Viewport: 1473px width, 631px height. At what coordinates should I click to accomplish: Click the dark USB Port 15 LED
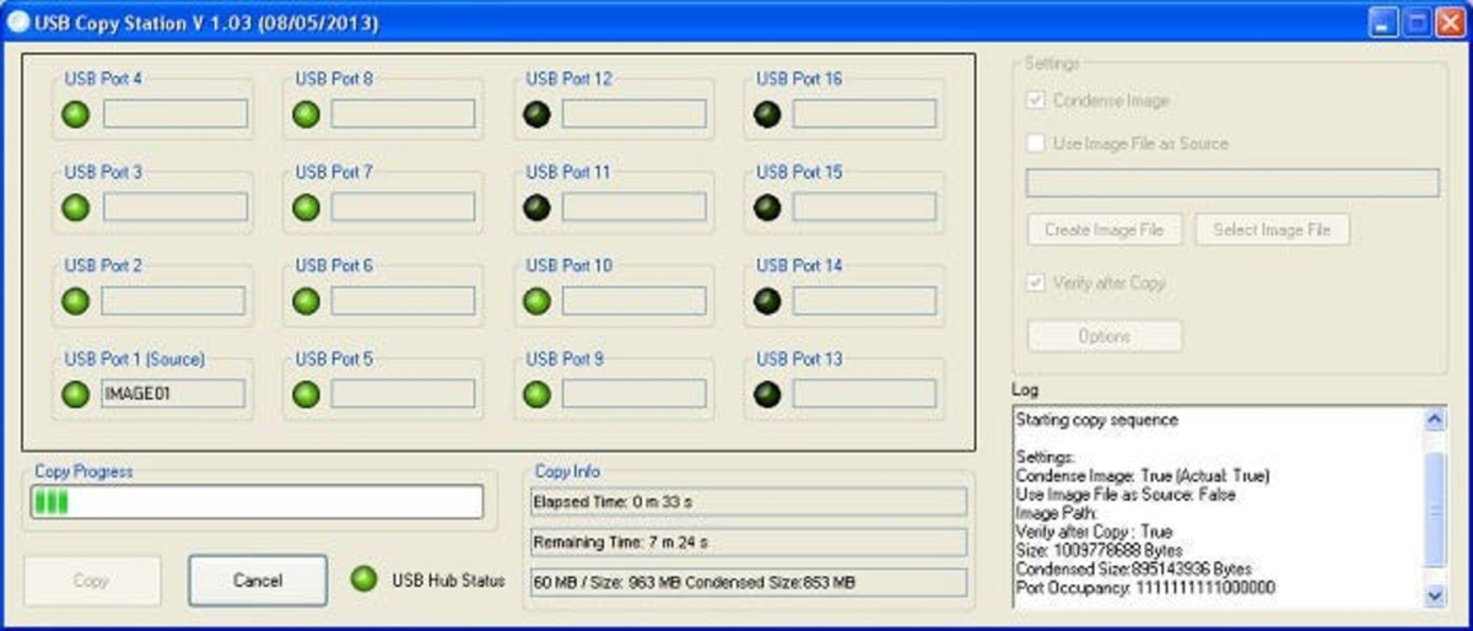(767, 208)
